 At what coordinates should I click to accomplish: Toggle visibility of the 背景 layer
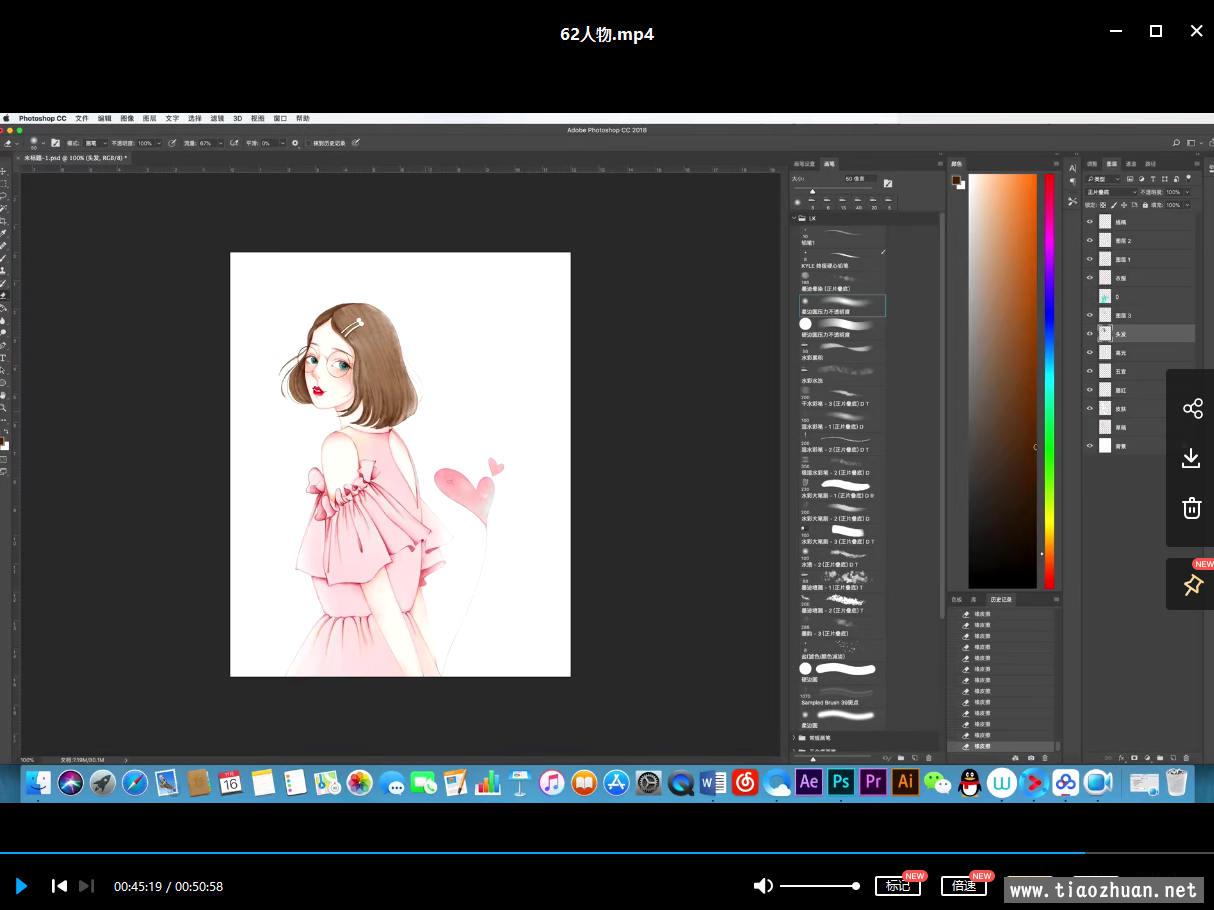(x=1090, y=446)
